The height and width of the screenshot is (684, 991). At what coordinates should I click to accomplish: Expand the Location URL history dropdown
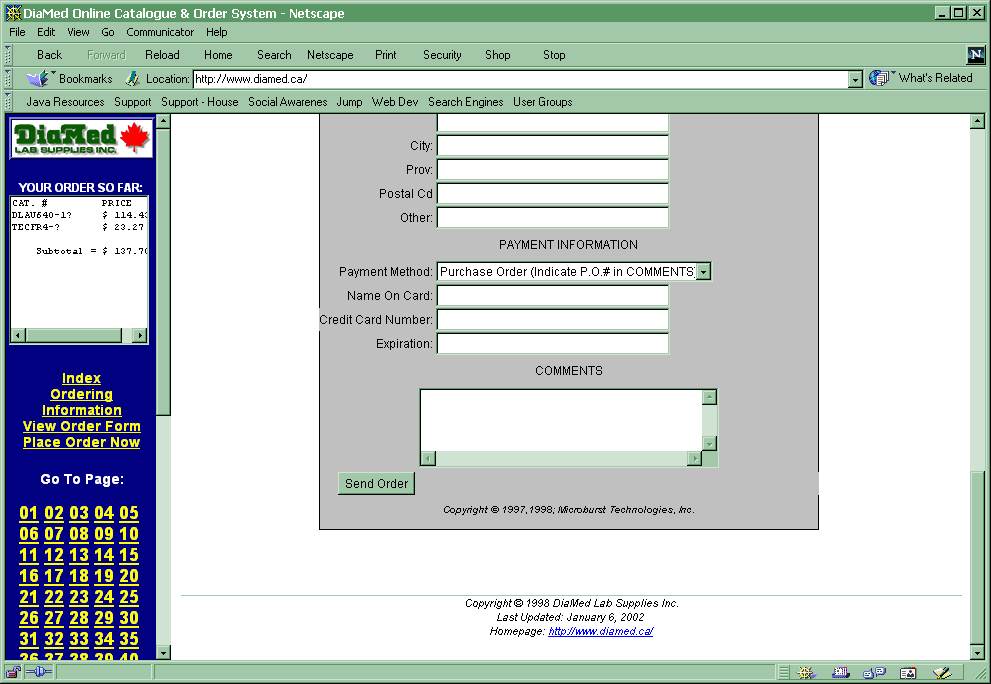(855, 79)
